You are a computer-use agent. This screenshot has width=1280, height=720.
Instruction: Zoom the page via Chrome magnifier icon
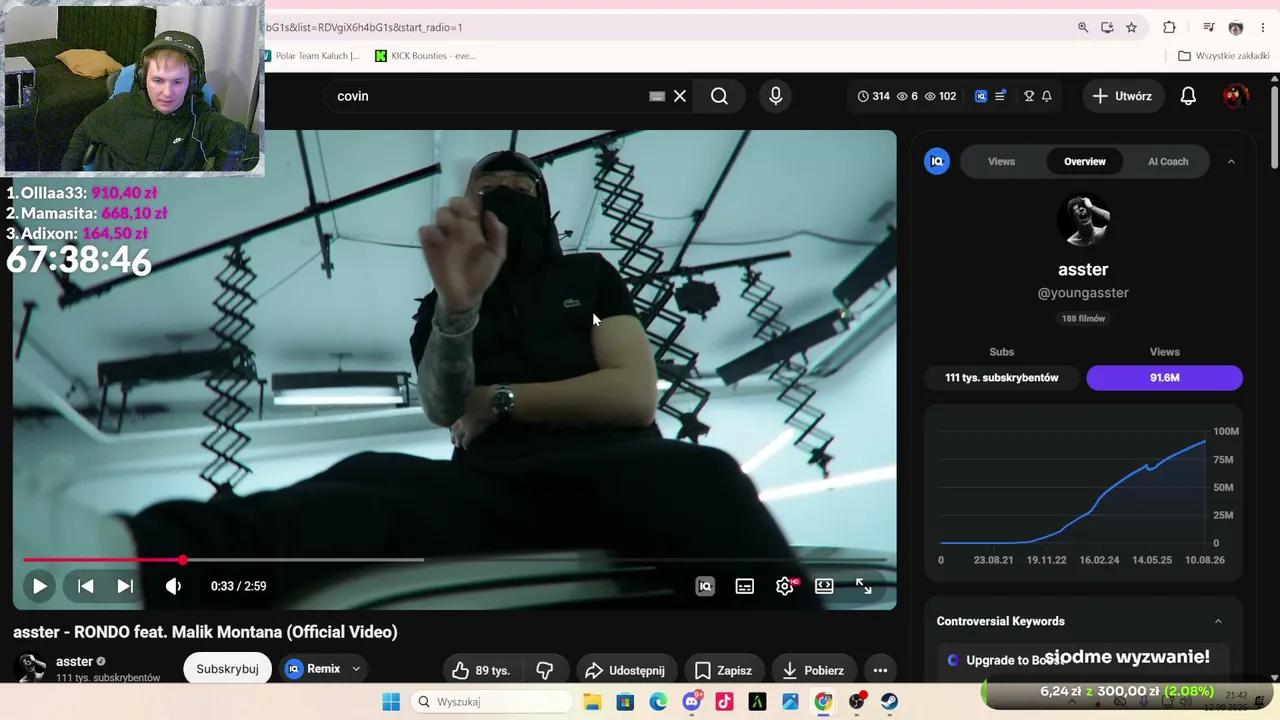click(1083, 28)
